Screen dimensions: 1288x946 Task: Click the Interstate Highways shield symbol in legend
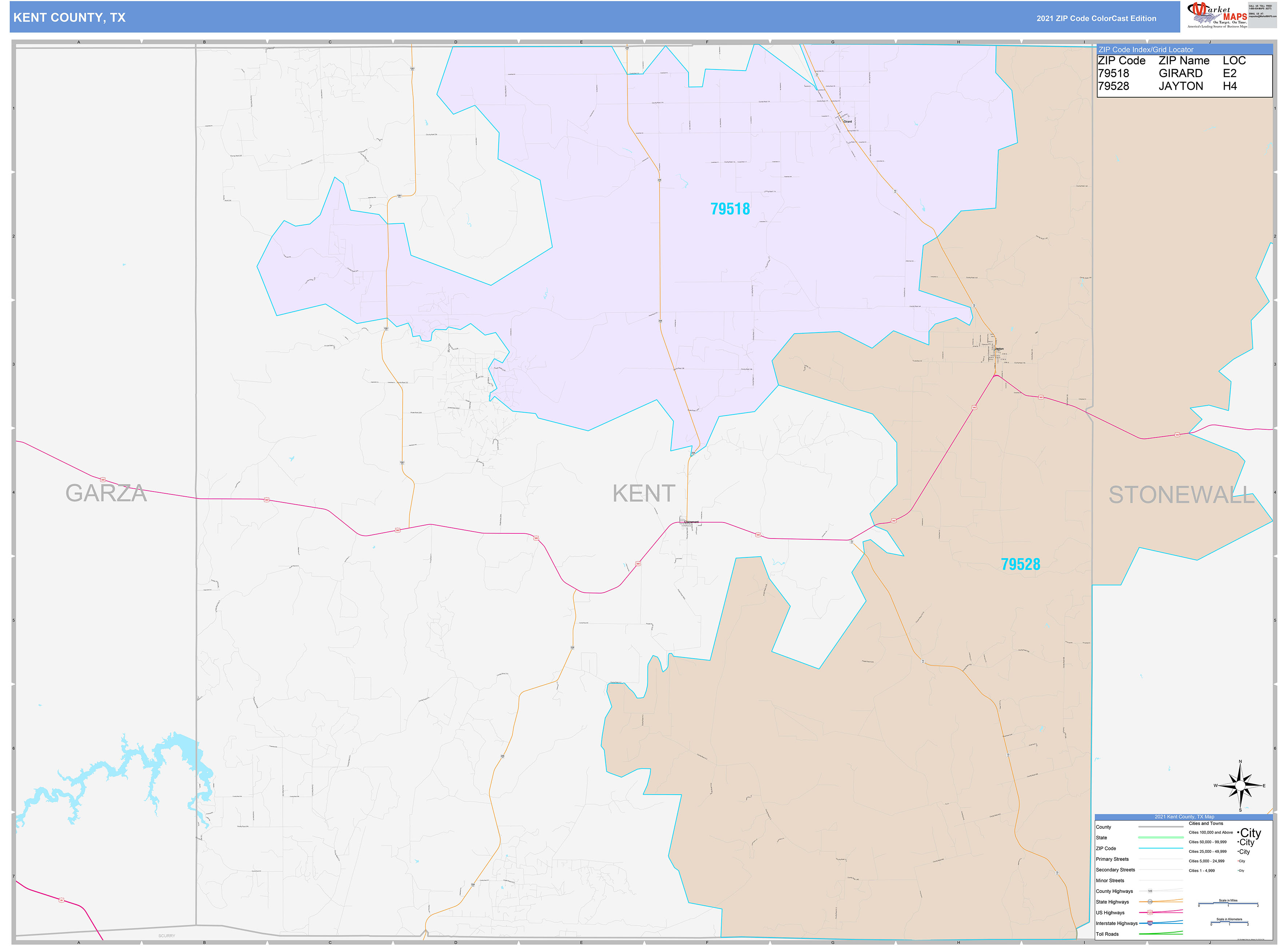[1150, 924]
